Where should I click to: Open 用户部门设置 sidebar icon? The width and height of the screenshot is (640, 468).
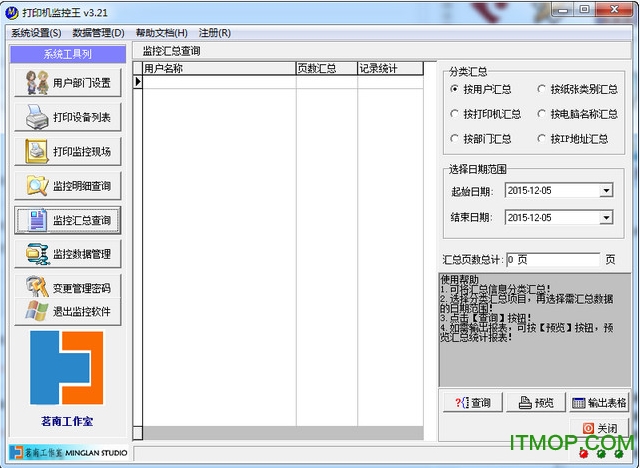coord(37,82)
